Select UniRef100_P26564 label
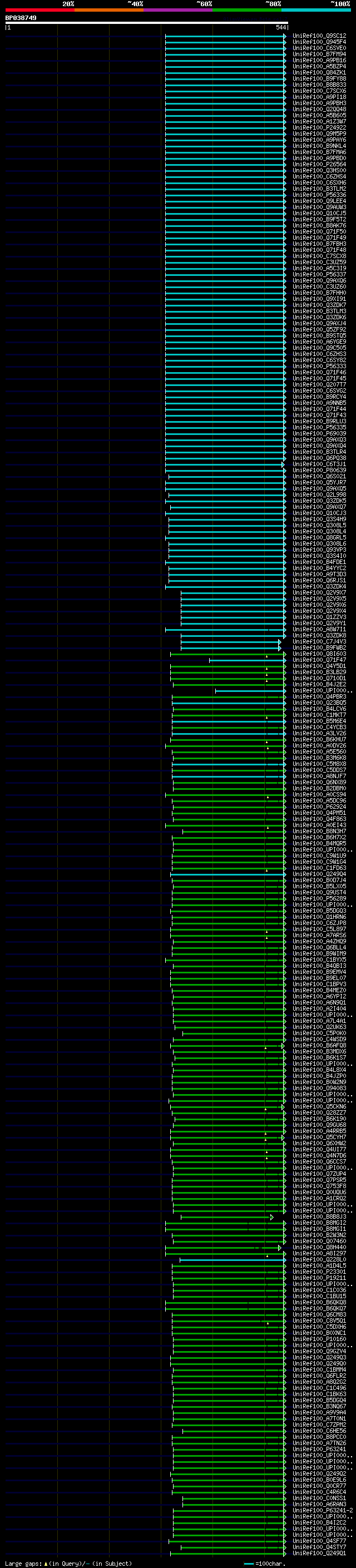Viewport: 356px width, 1568px height. (319, 164)
